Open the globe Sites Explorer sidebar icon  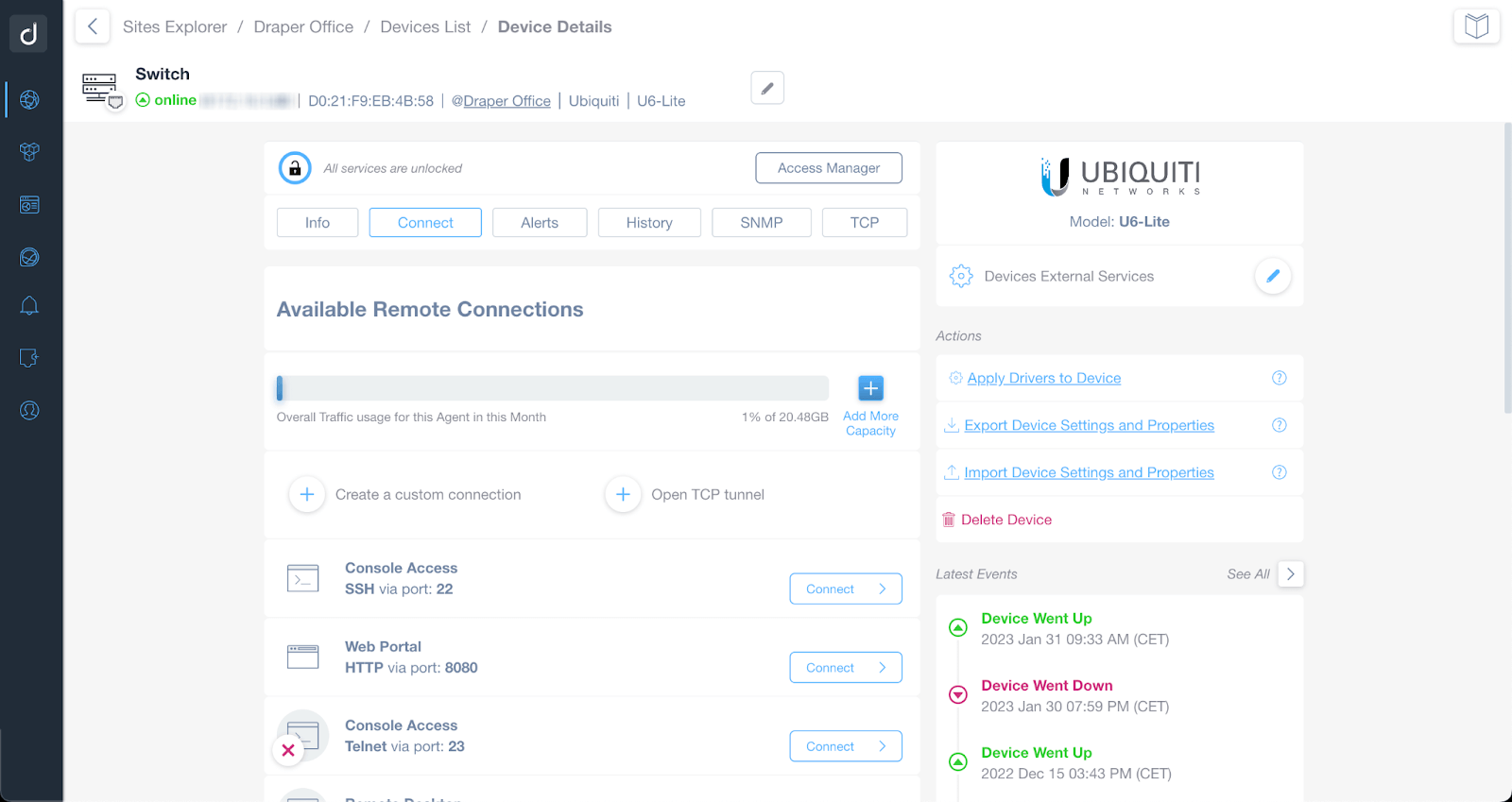(29, 99)
